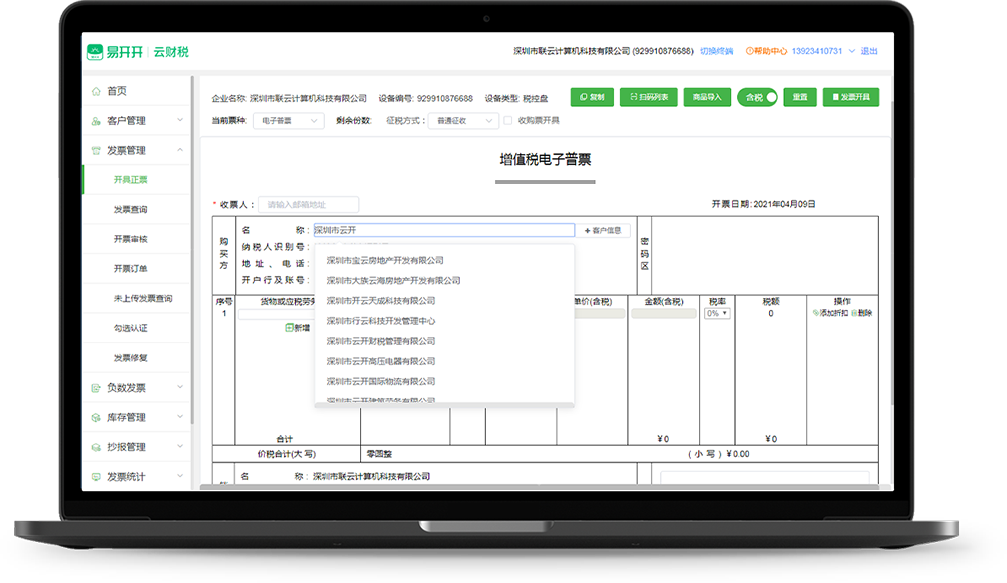Click the 货物或应税劳务 name input in row 1
This screenshot has width=1007, height=583.
[276, 314]
